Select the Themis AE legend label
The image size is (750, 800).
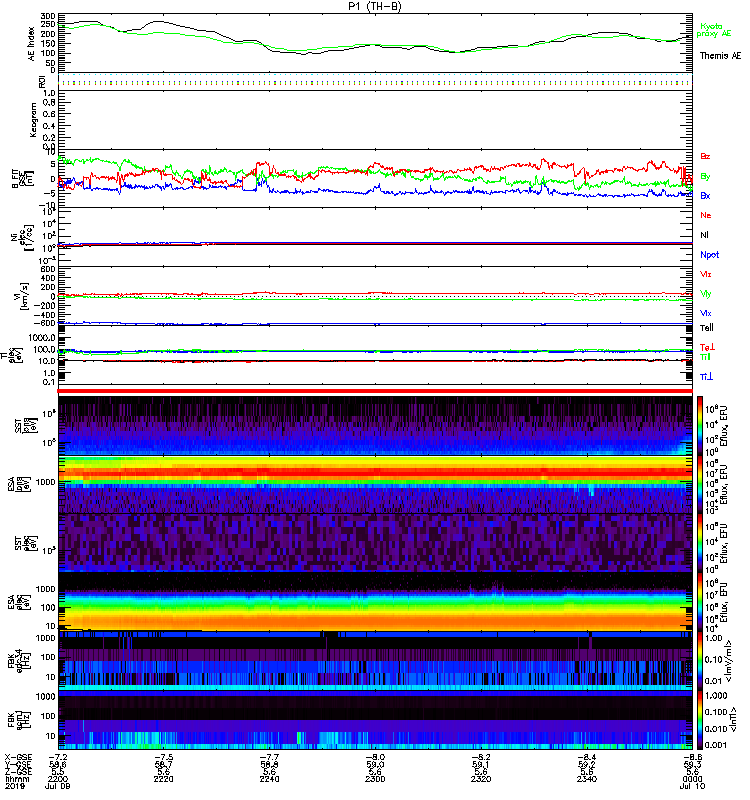pos(720,56)
